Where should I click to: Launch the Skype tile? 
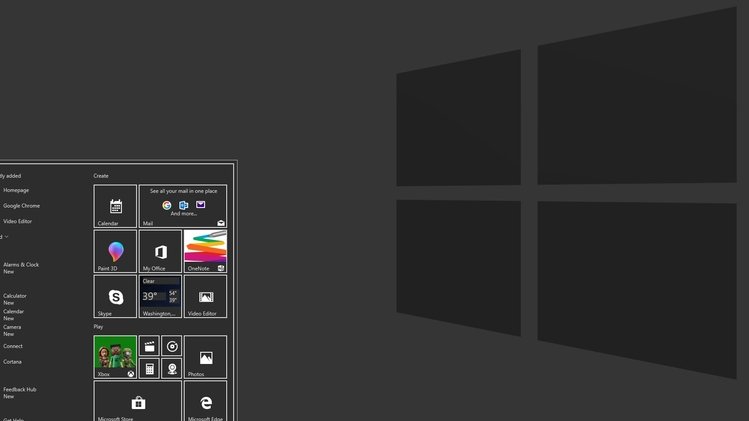(x=115, y=296)
